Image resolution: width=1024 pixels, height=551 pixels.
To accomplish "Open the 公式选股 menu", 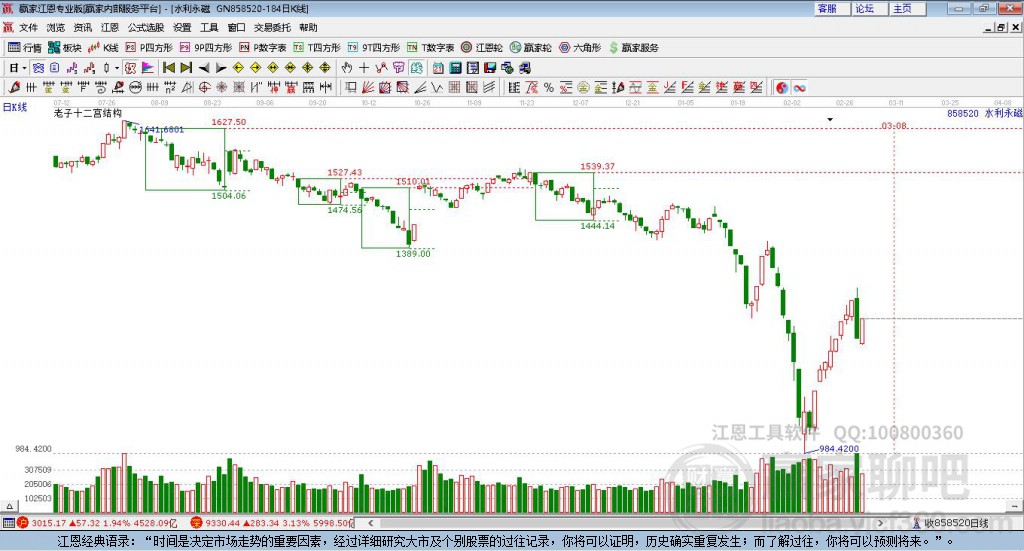I will (146, 27).
